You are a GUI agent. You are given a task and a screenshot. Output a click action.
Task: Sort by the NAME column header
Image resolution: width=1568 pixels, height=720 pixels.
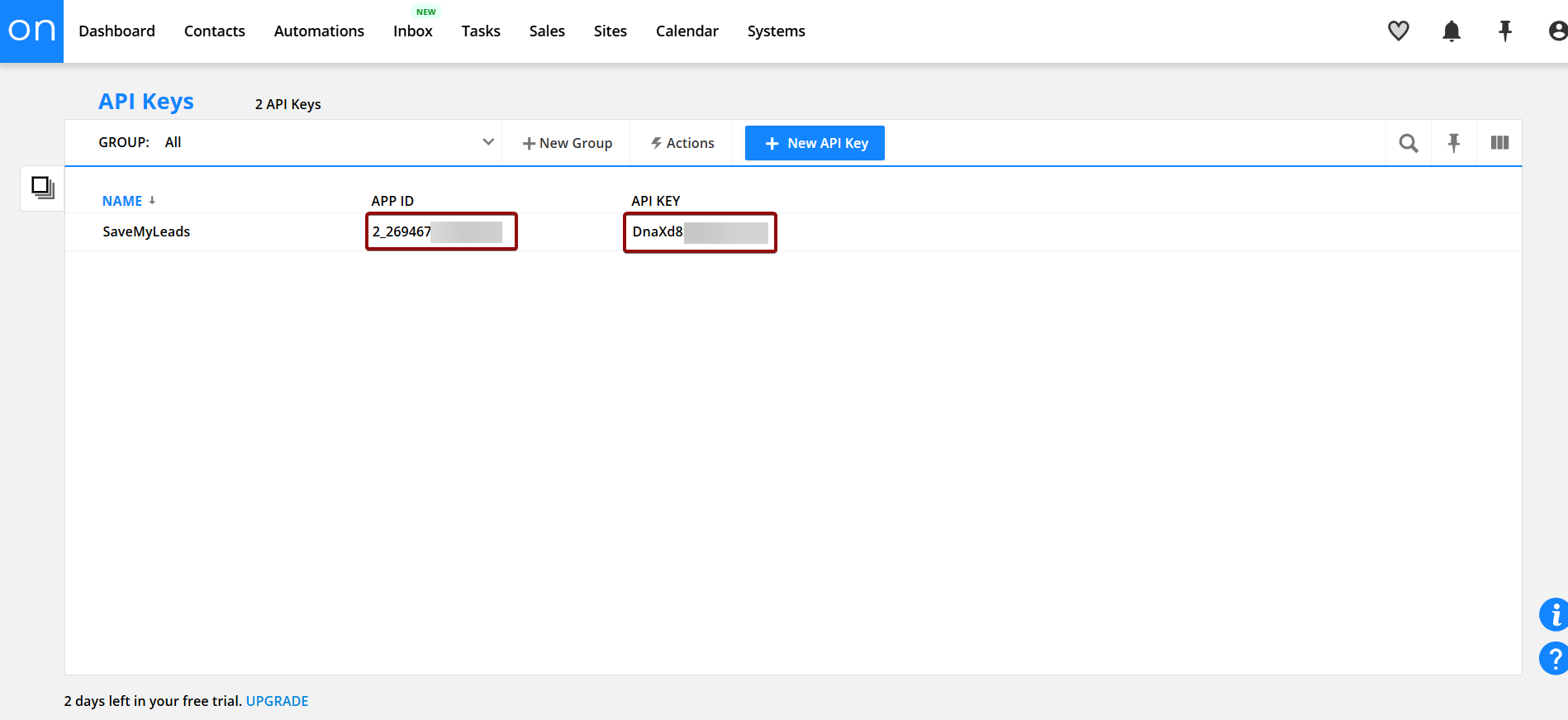(122, 201)
